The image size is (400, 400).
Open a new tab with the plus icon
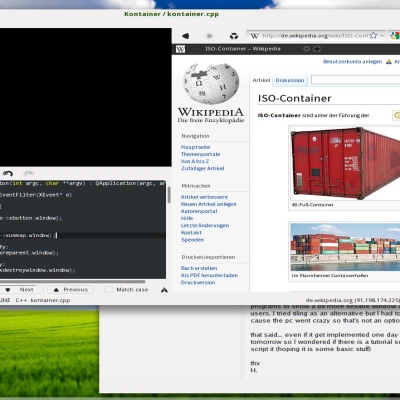317,49
